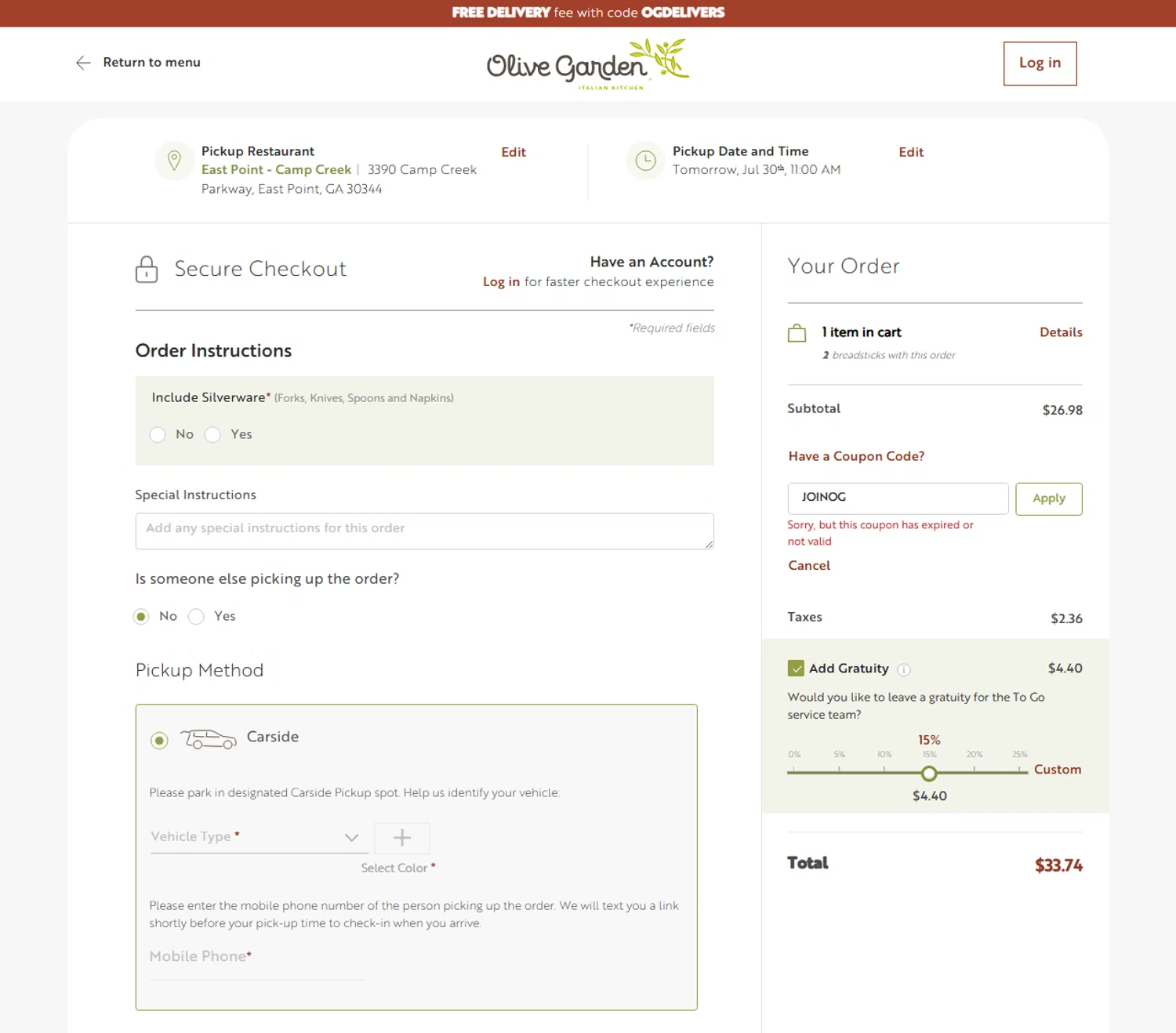Apply the coupon code
Screen dimensions: 1176x1033
[x=1048, y=498]
